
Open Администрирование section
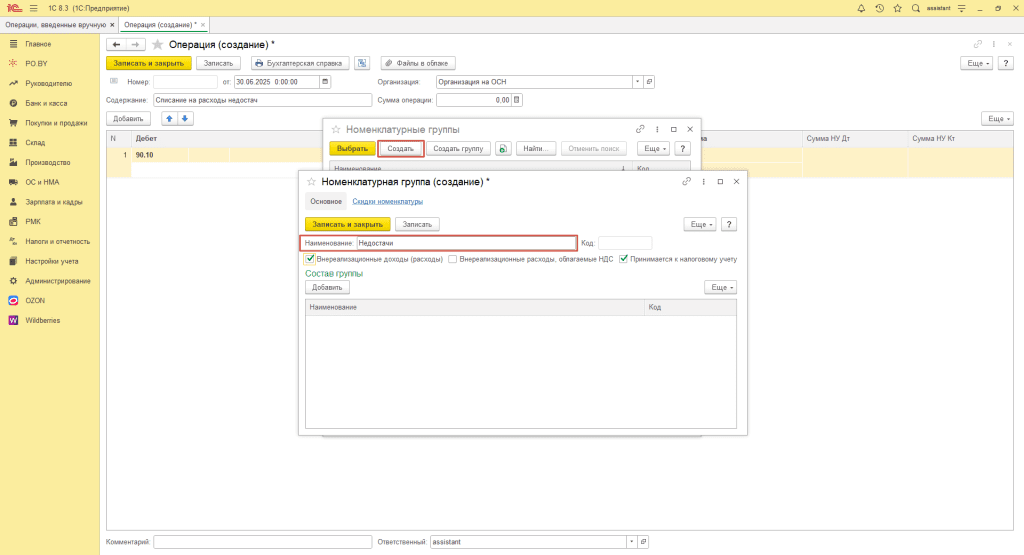click(x=57, y=281)
